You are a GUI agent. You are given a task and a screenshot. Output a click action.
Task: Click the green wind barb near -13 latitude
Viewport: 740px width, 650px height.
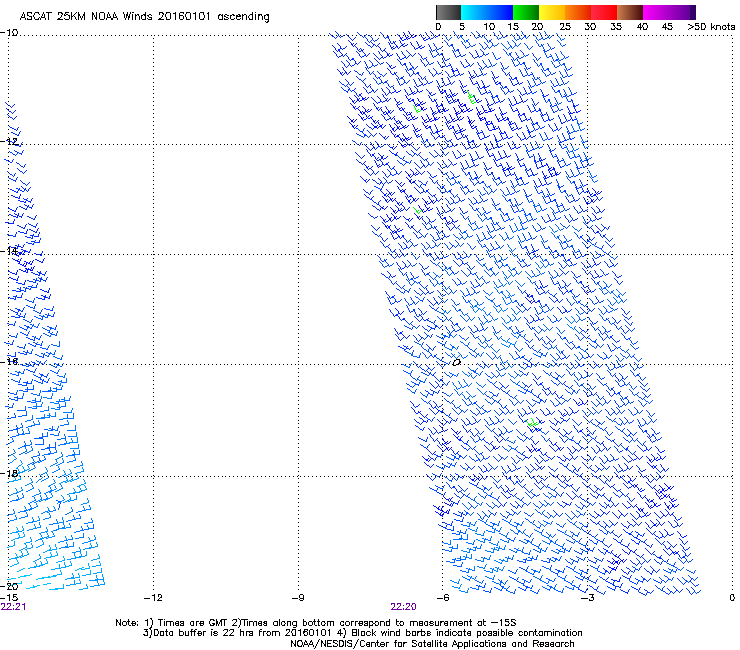pyautogui.click(x=417, y=210)
